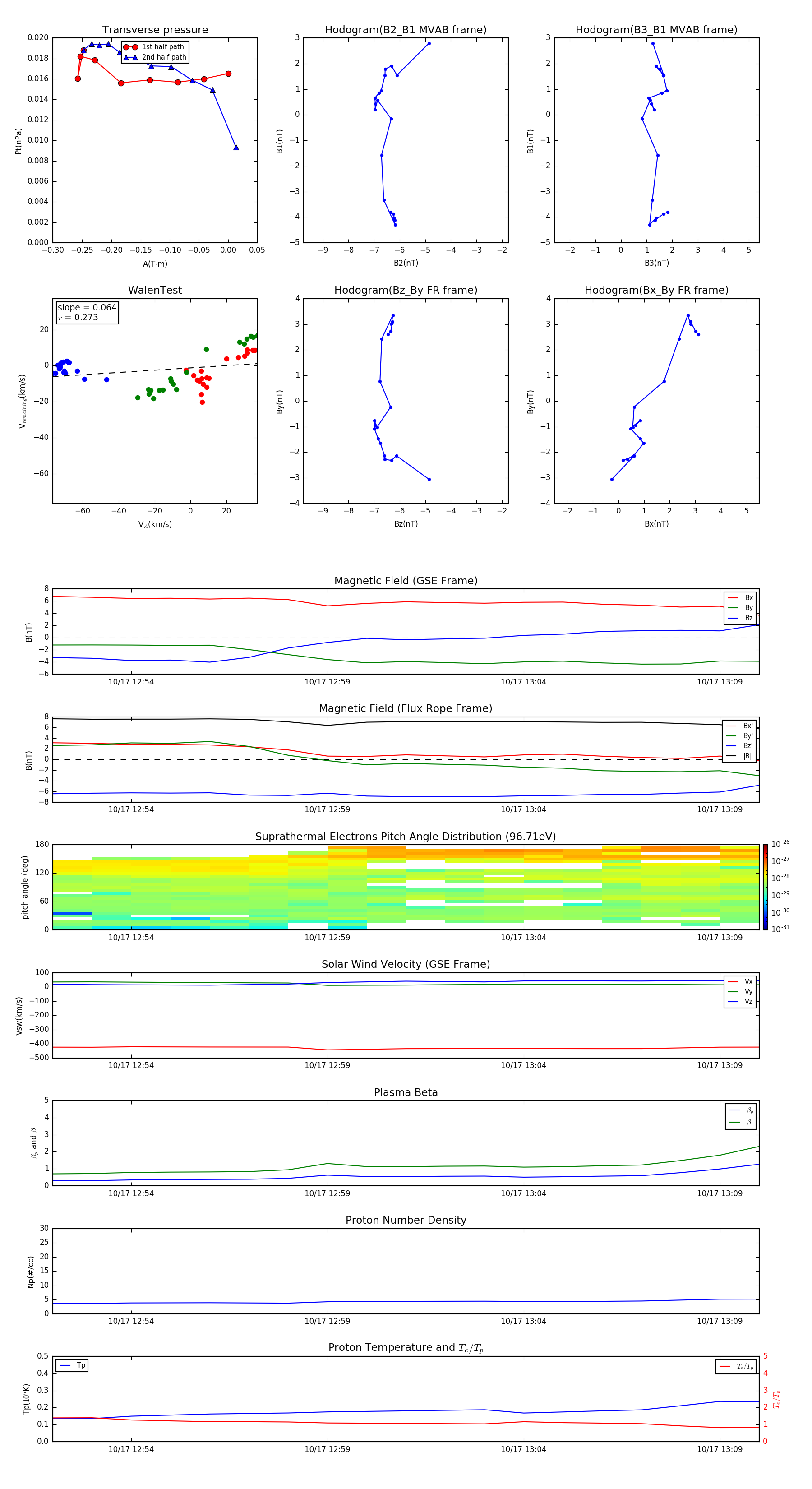The image size is (812, 1489).
Task: Click the 'A(T·m)' x-axis label
Action: click(x=155, y=264)
